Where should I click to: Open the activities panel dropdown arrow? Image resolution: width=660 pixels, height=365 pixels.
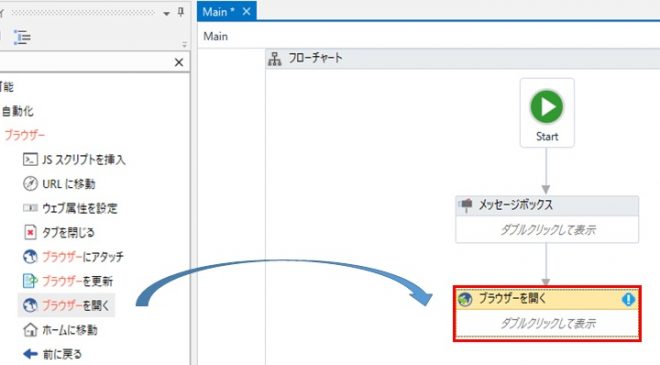(167, 13)
